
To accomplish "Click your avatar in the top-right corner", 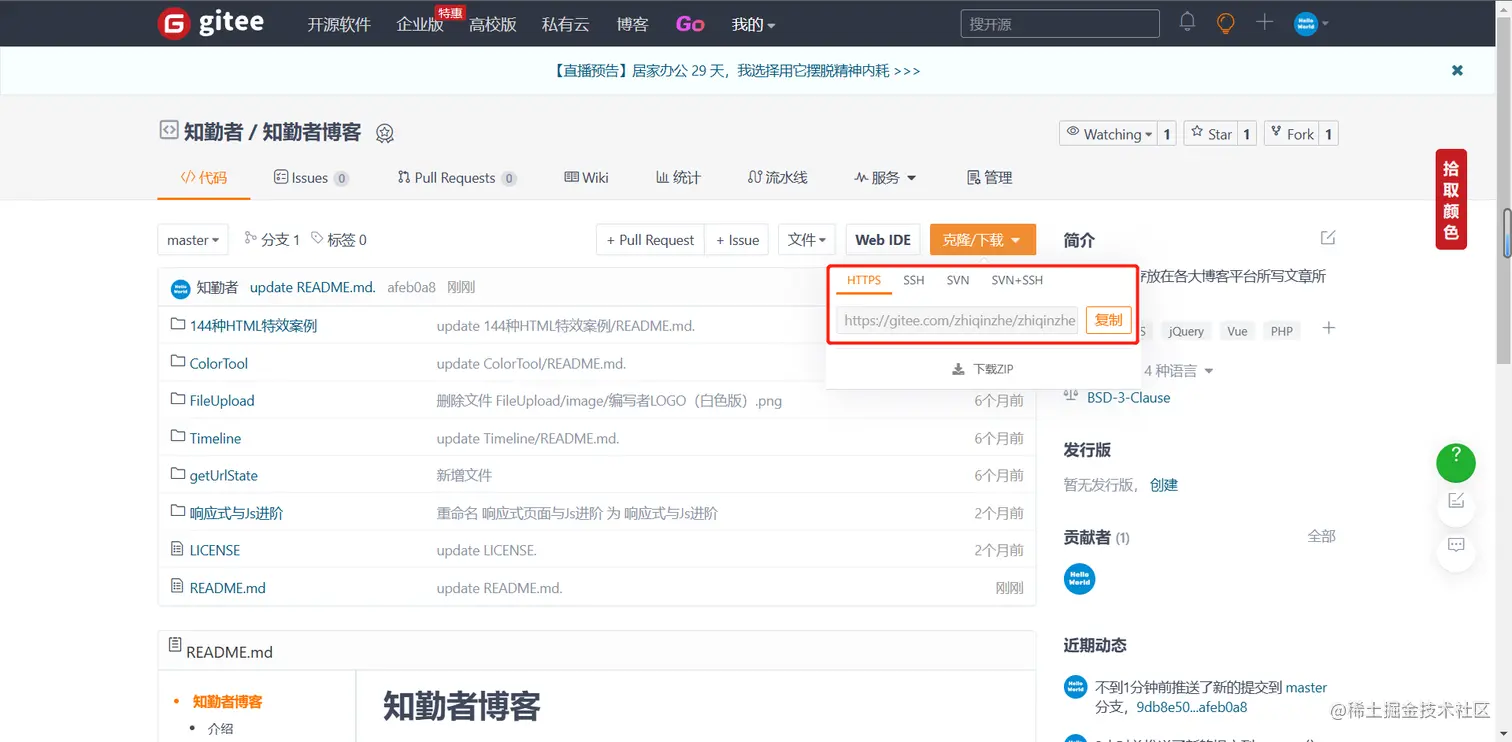I will click(1307, 23).
